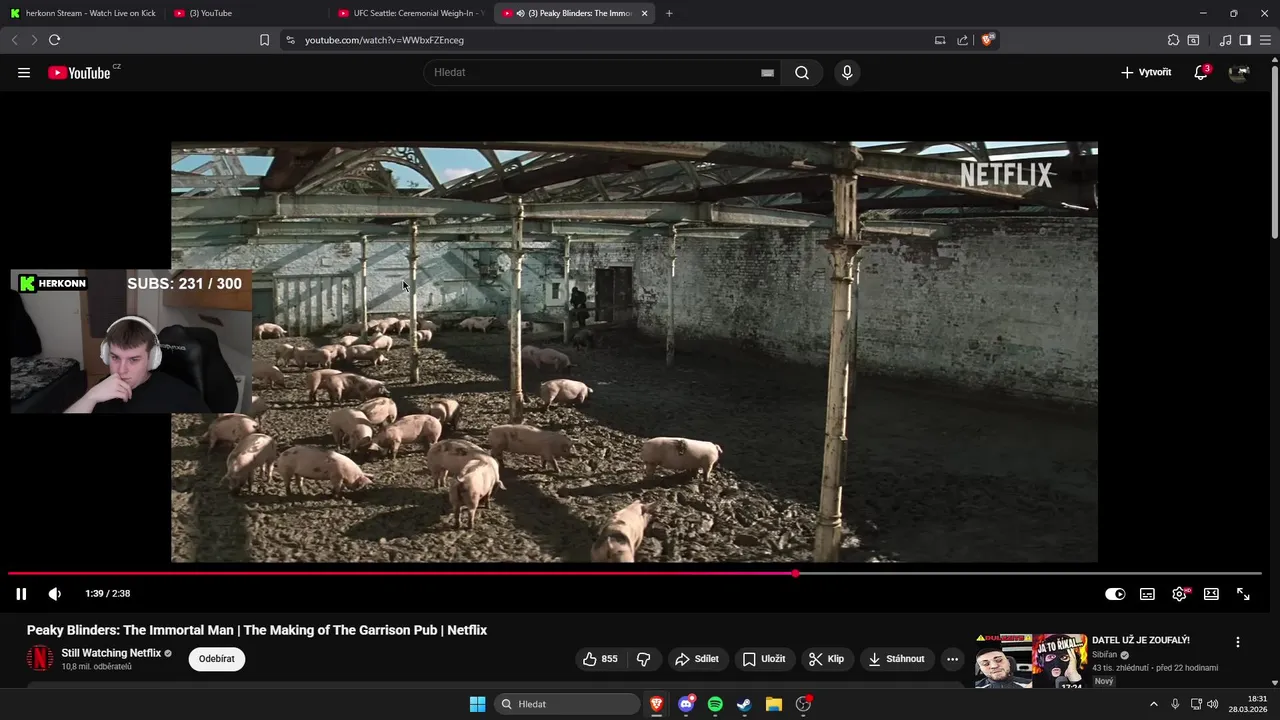Open a new browser tab
Image resolution: width=1280 pixels, height=720 pixels.
pyautogui.click(x=669, y=13)
